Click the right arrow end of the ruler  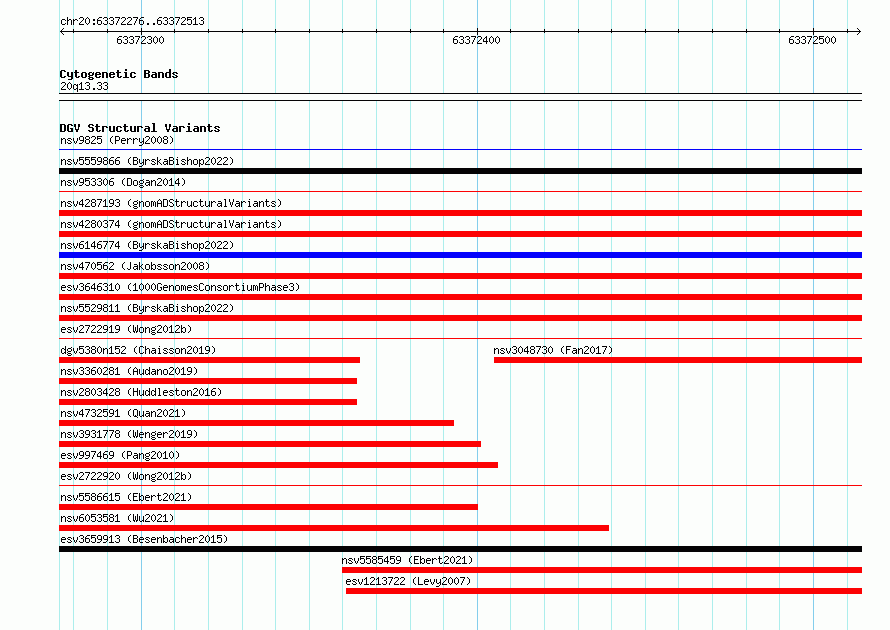(859, 31)
